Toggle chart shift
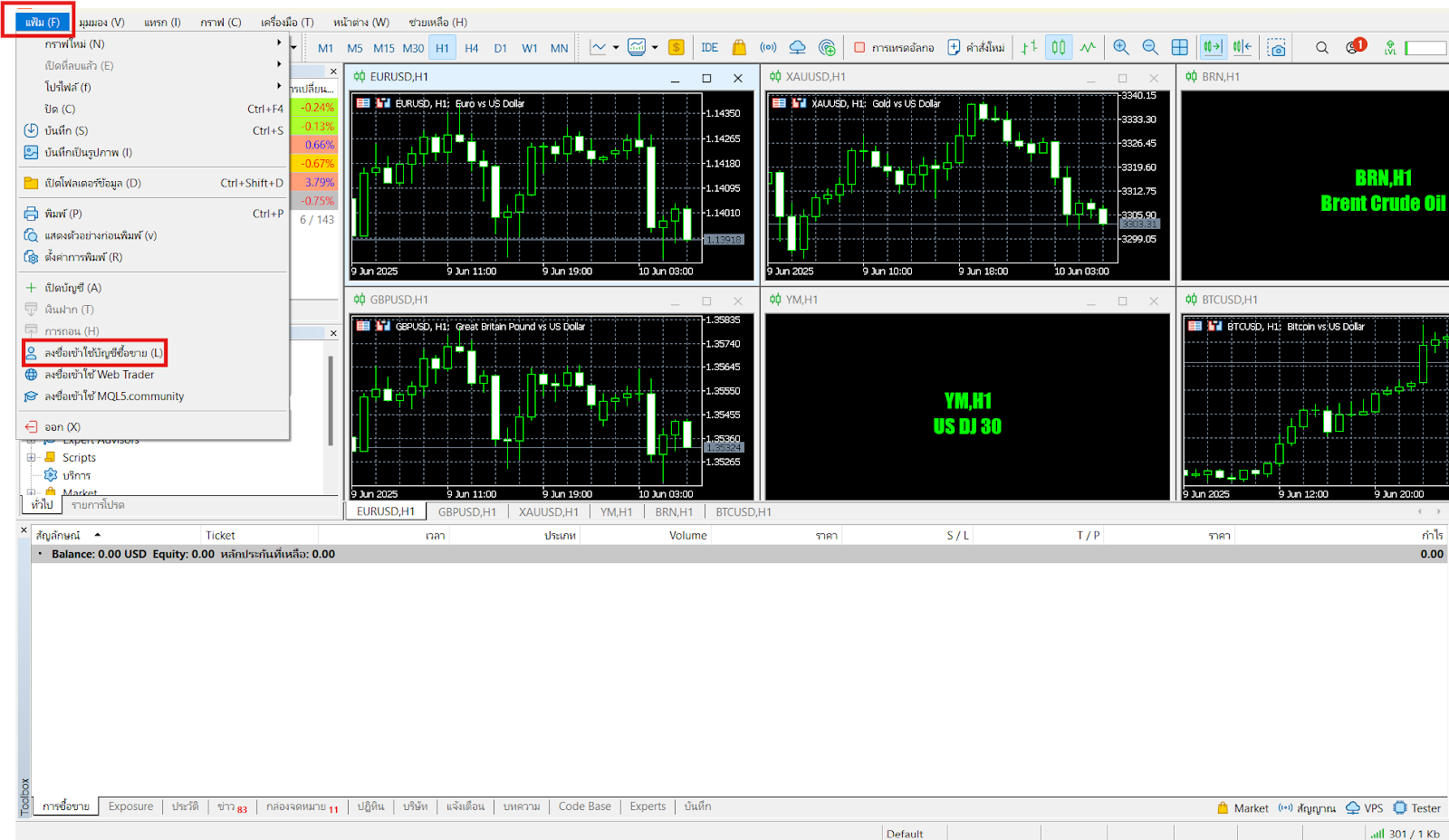1449x840 pixels. pos(1242,48)
